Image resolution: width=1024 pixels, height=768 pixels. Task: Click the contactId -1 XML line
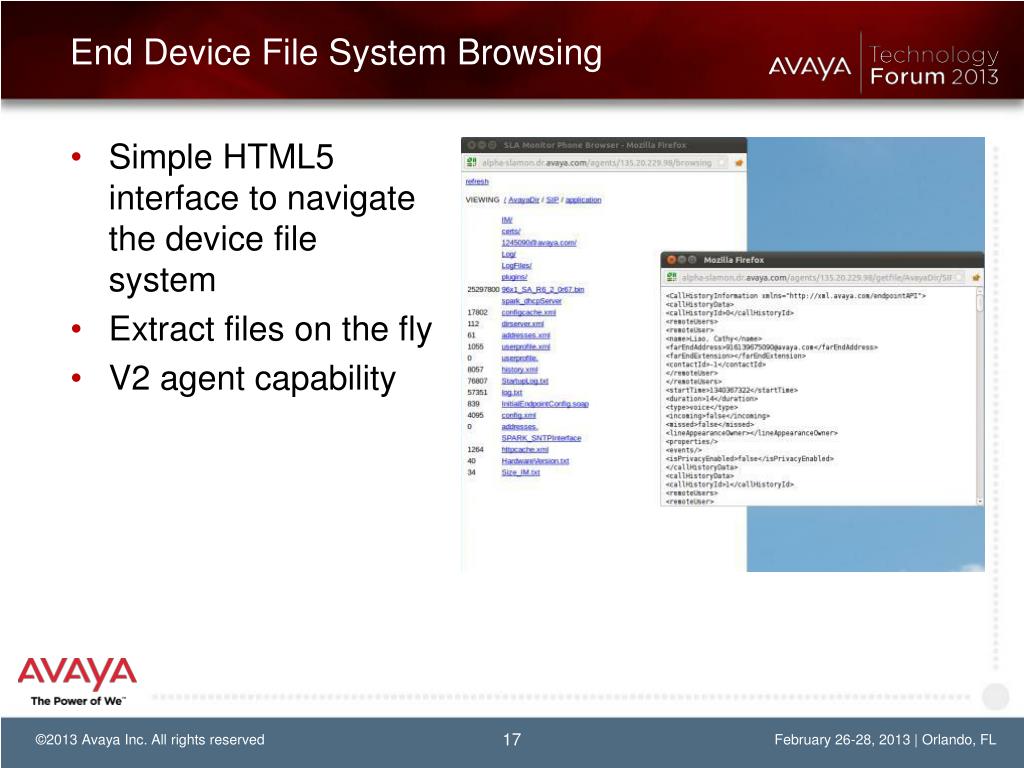pos(716,364)
